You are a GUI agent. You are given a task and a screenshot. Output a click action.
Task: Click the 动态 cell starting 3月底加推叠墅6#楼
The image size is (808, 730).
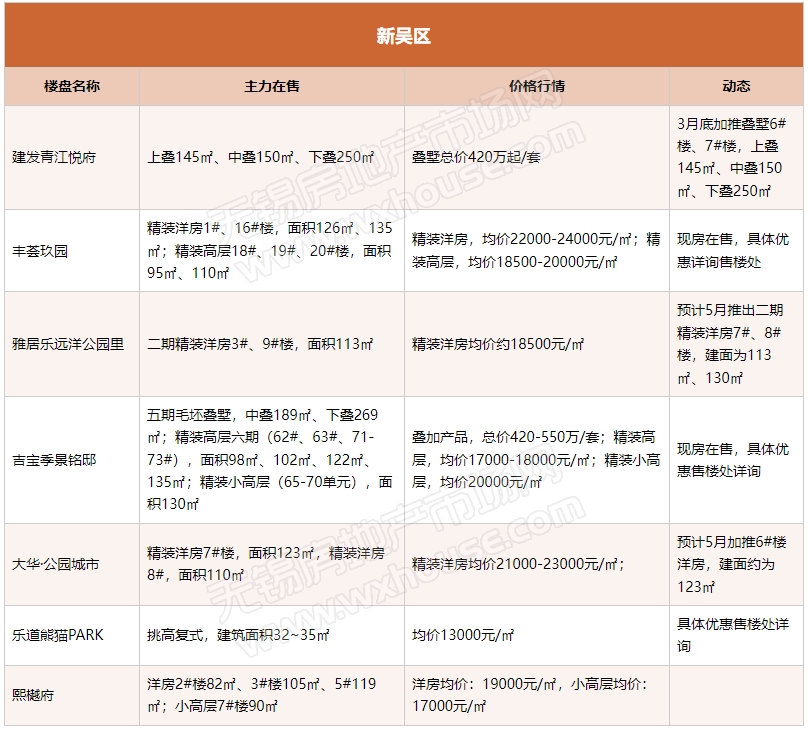tap(736, 157)
